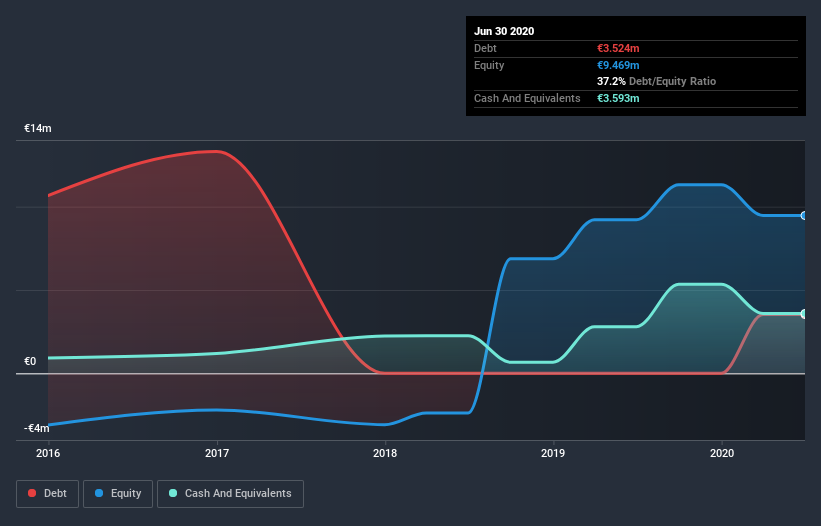Click the €3.524m debt value

[x=618, y=48]
